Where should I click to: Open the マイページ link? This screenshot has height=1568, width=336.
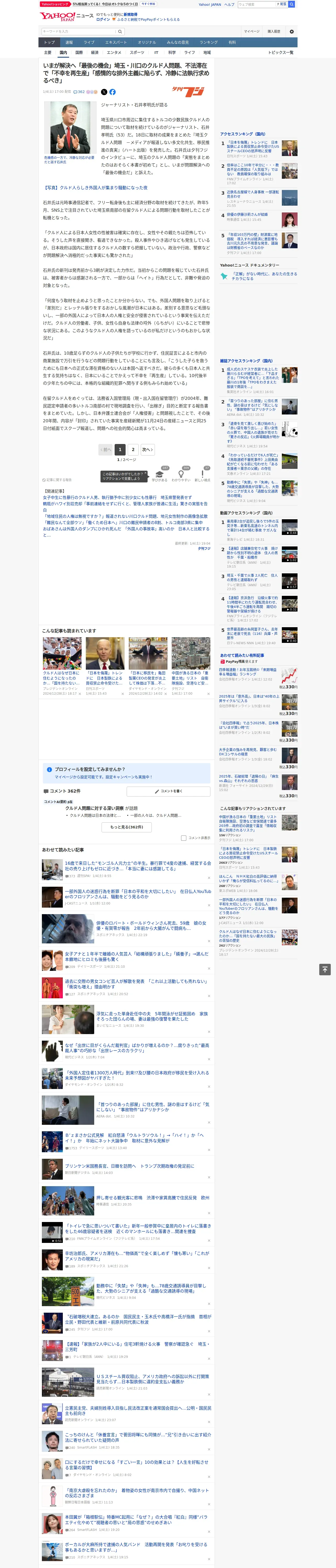252,32
